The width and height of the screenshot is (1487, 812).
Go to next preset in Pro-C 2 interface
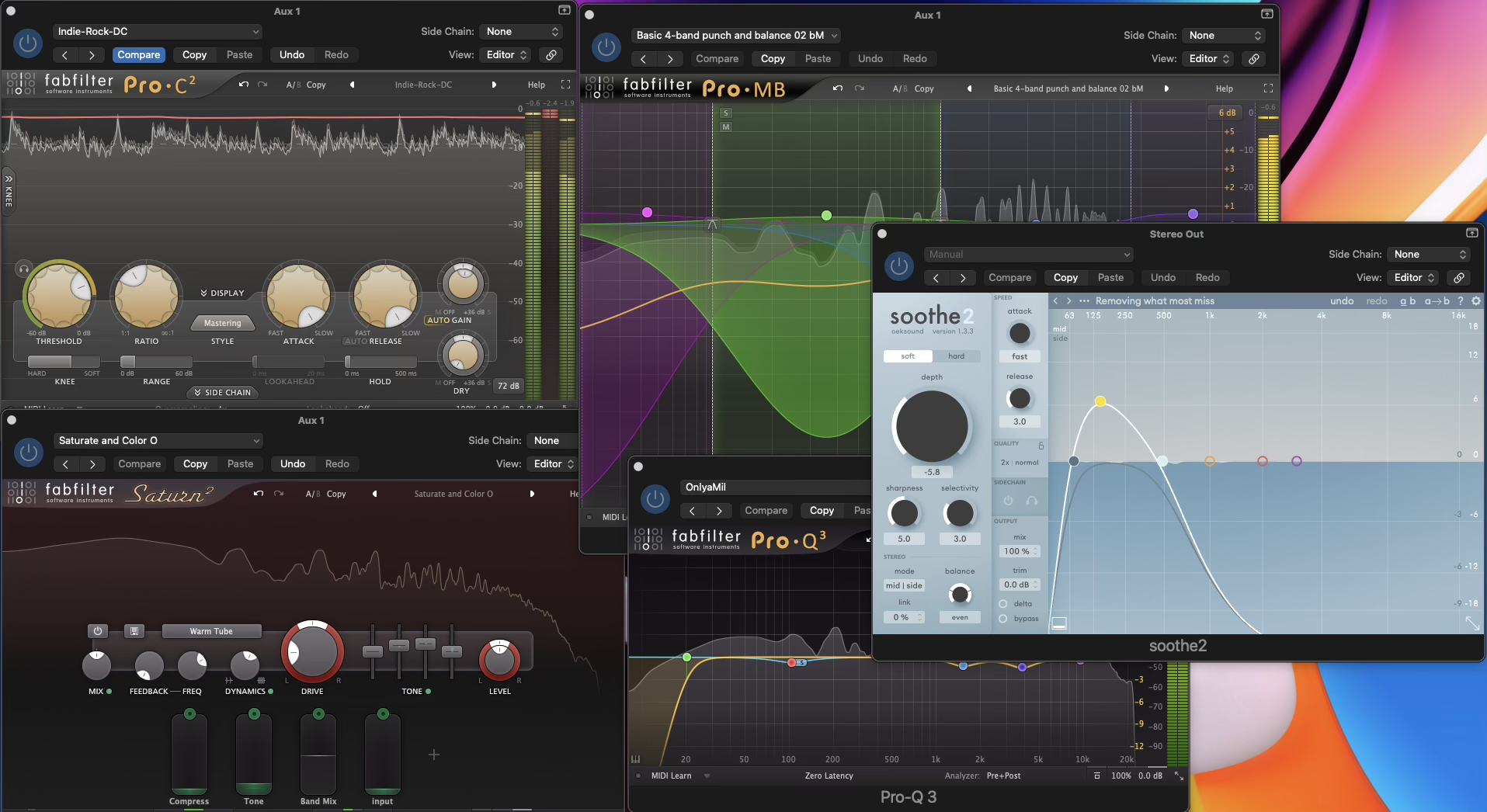pos(494,85)
